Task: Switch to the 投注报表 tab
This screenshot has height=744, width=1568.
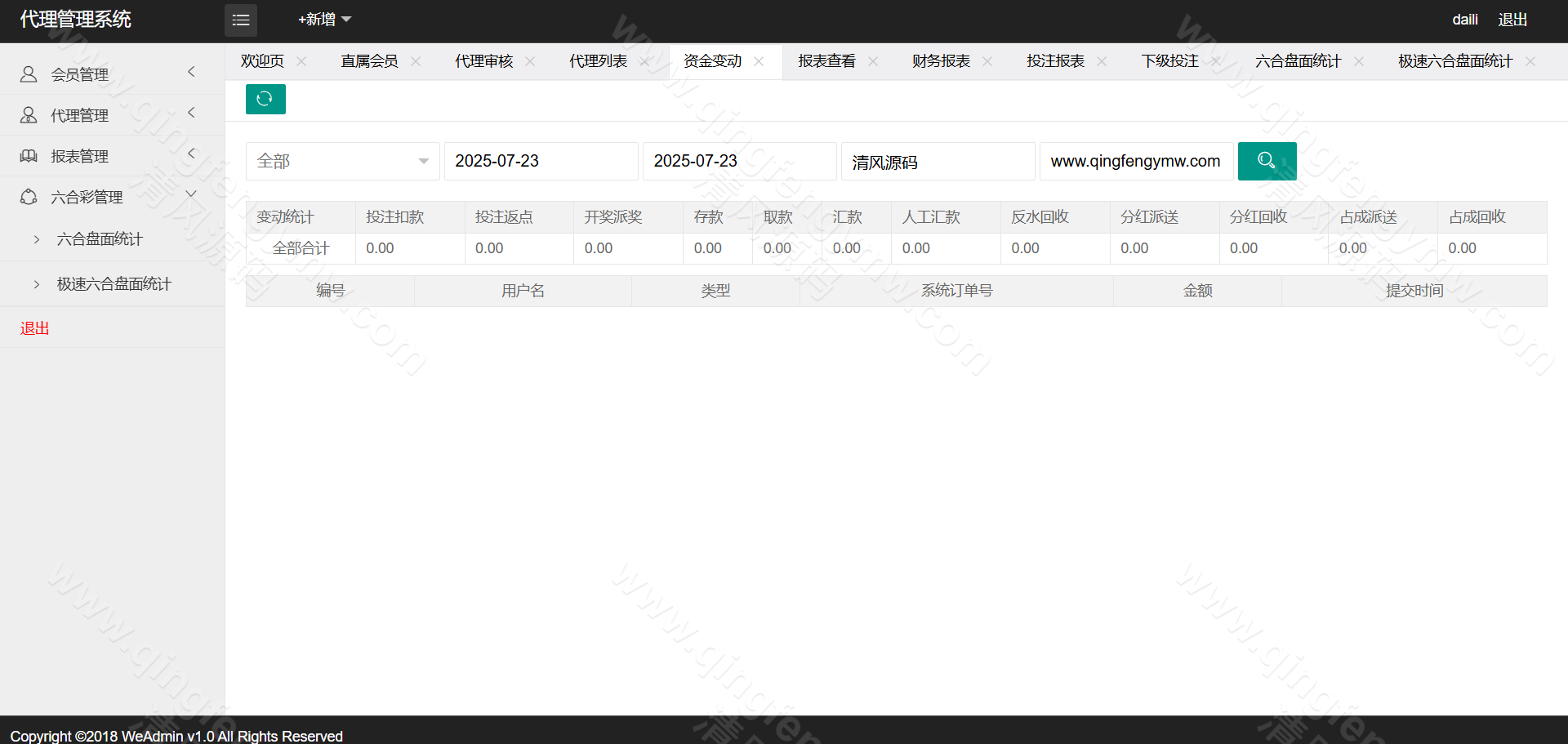Action: (1055, 61)
